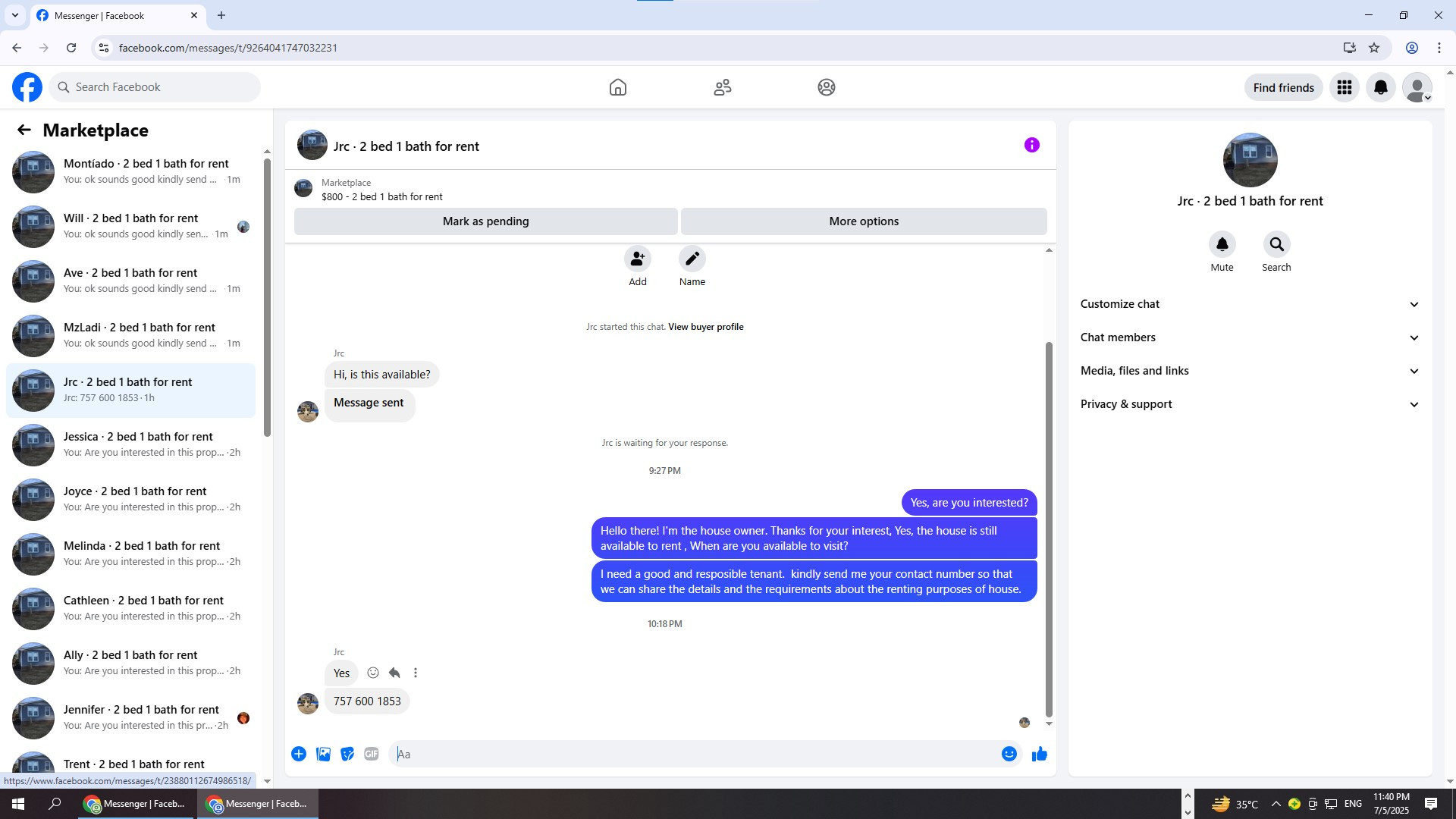1456x819 pixels.
Task: Toggle conversation info with the purple icon
Action: tap(1031, 145)
